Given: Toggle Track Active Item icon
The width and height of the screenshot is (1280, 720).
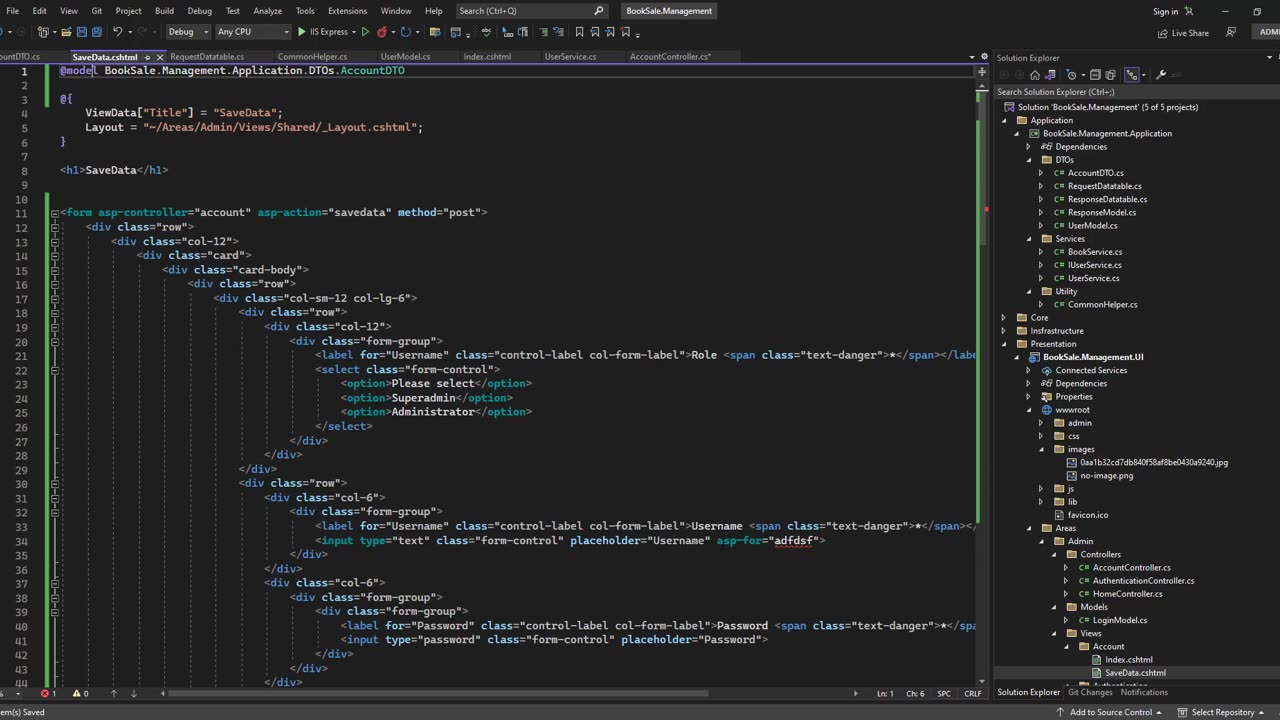Looking at the screenshot, I should point(1132,75).
